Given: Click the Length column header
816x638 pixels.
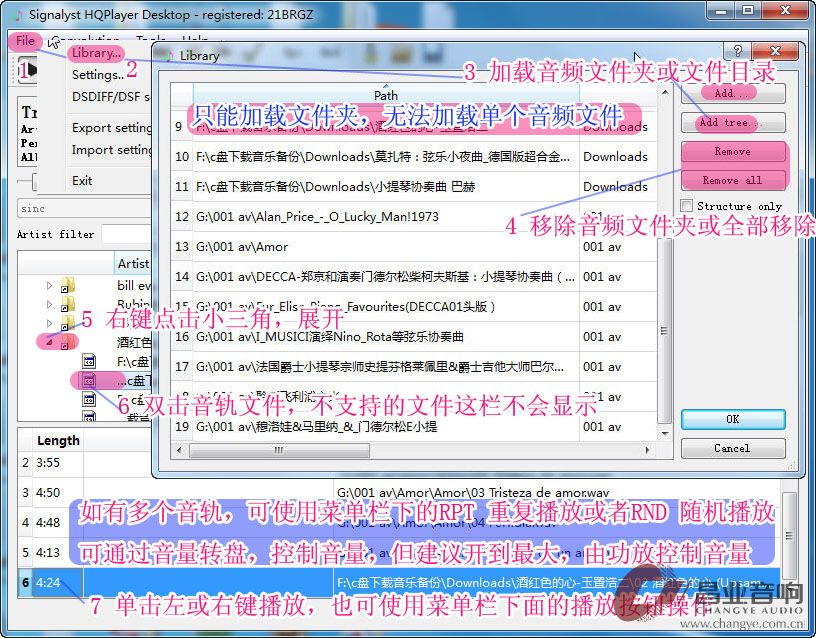Looking at the screenshot, I should [58, 441].
